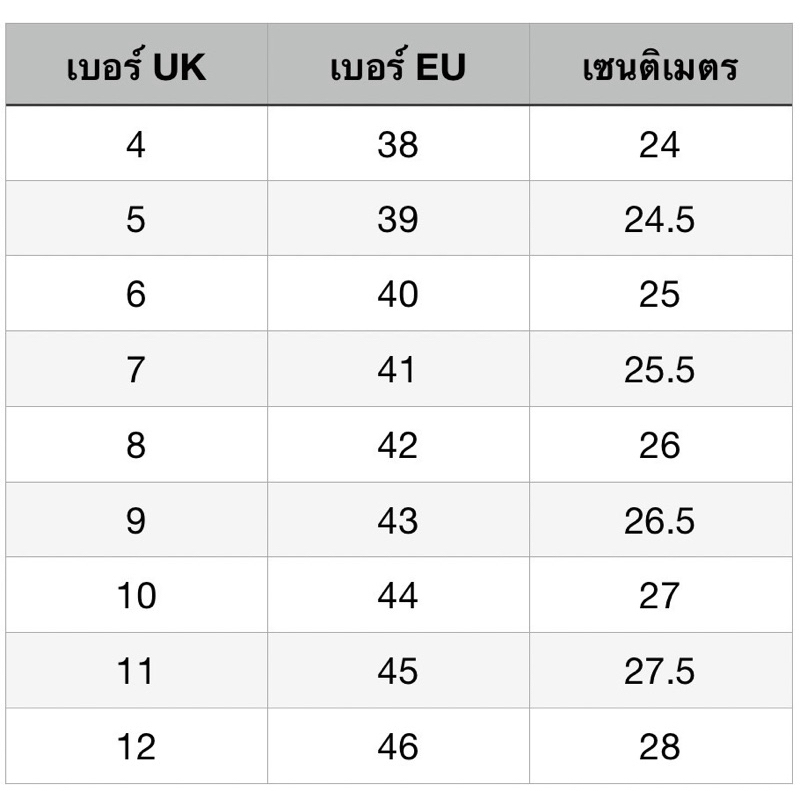
Task: Select UK size 7 cell
Action: [x=136, y=369]
